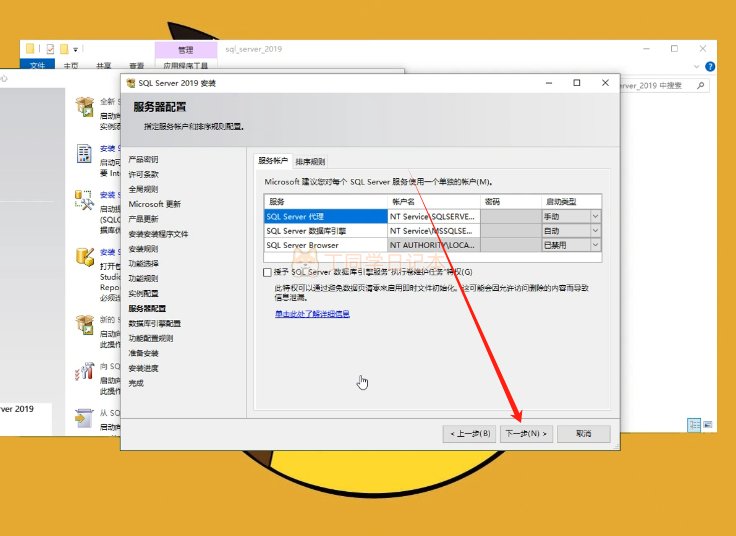Switch to the 排序规则 tab
736x536 pixels.
[310, 161]
